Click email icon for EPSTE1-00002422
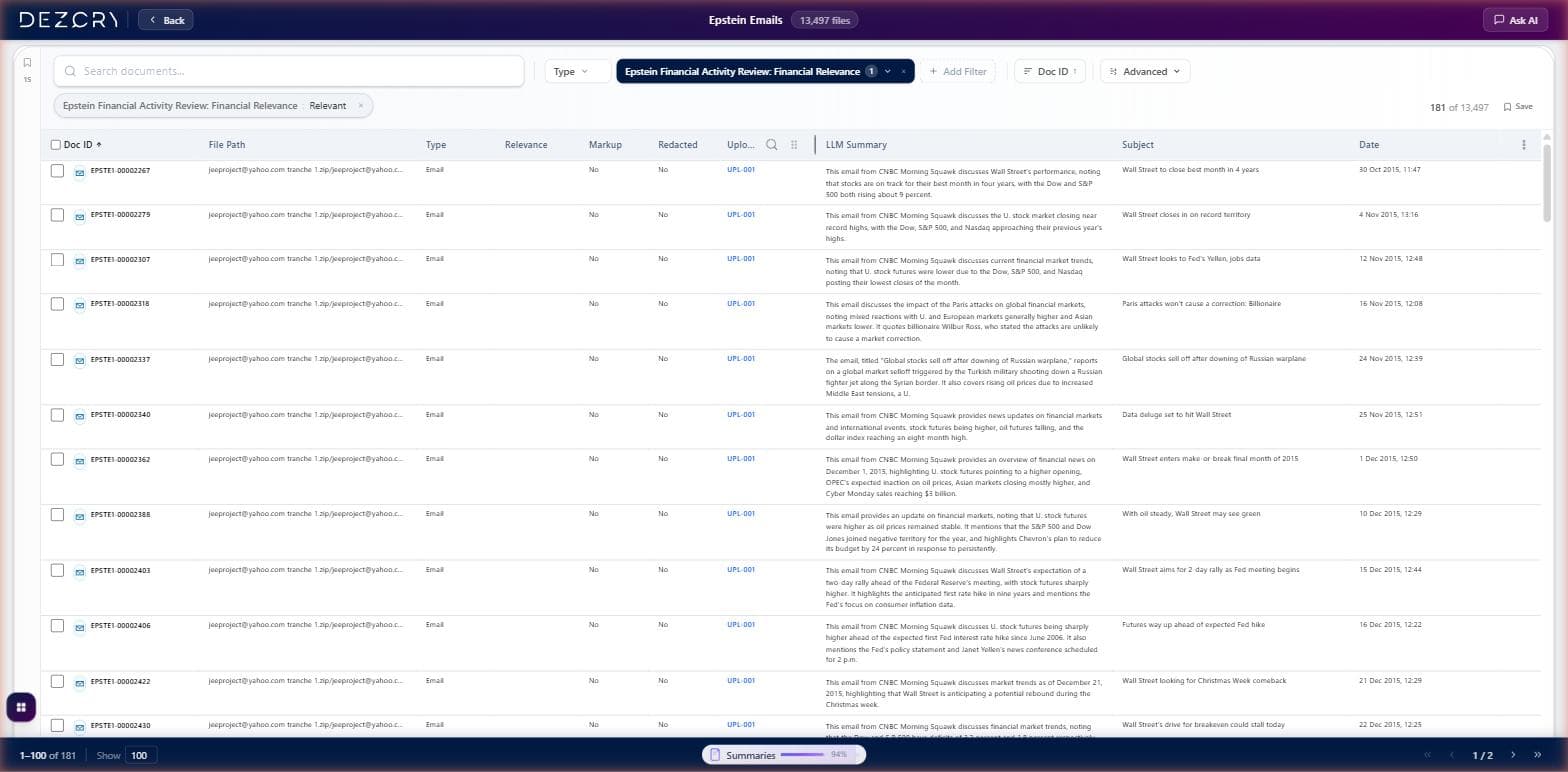This screenshot has width=1568, height=772. click(x=80, y=682)
